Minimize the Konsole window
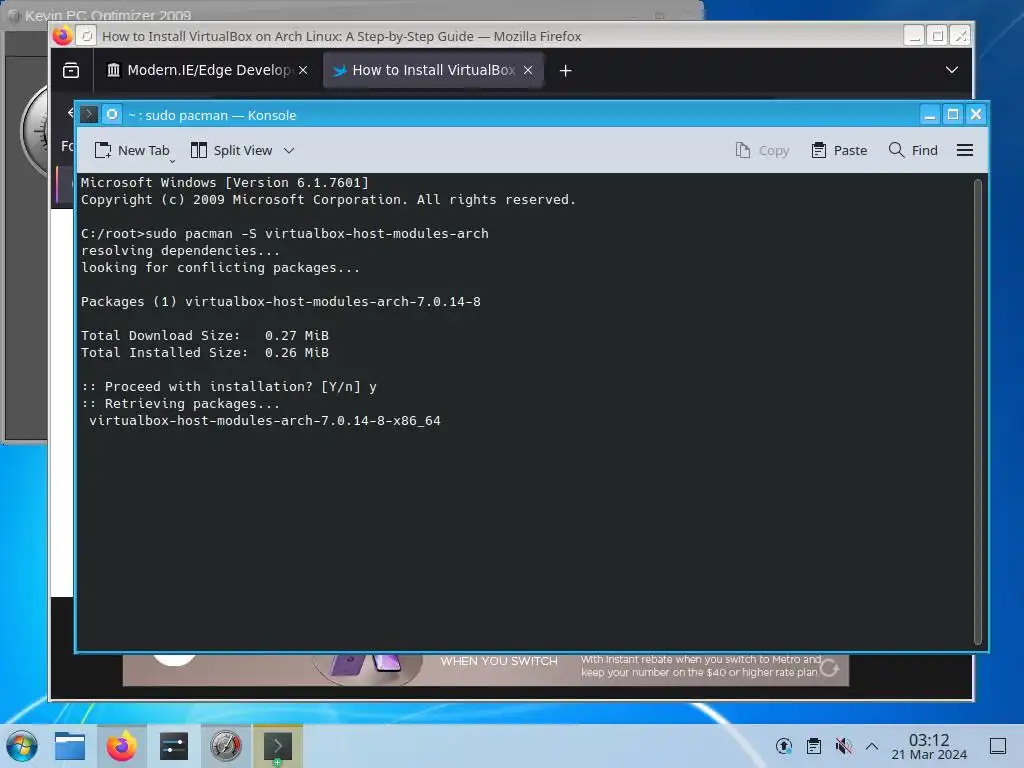The height and width of the screenshot is (768, 1024). (929, 115)
